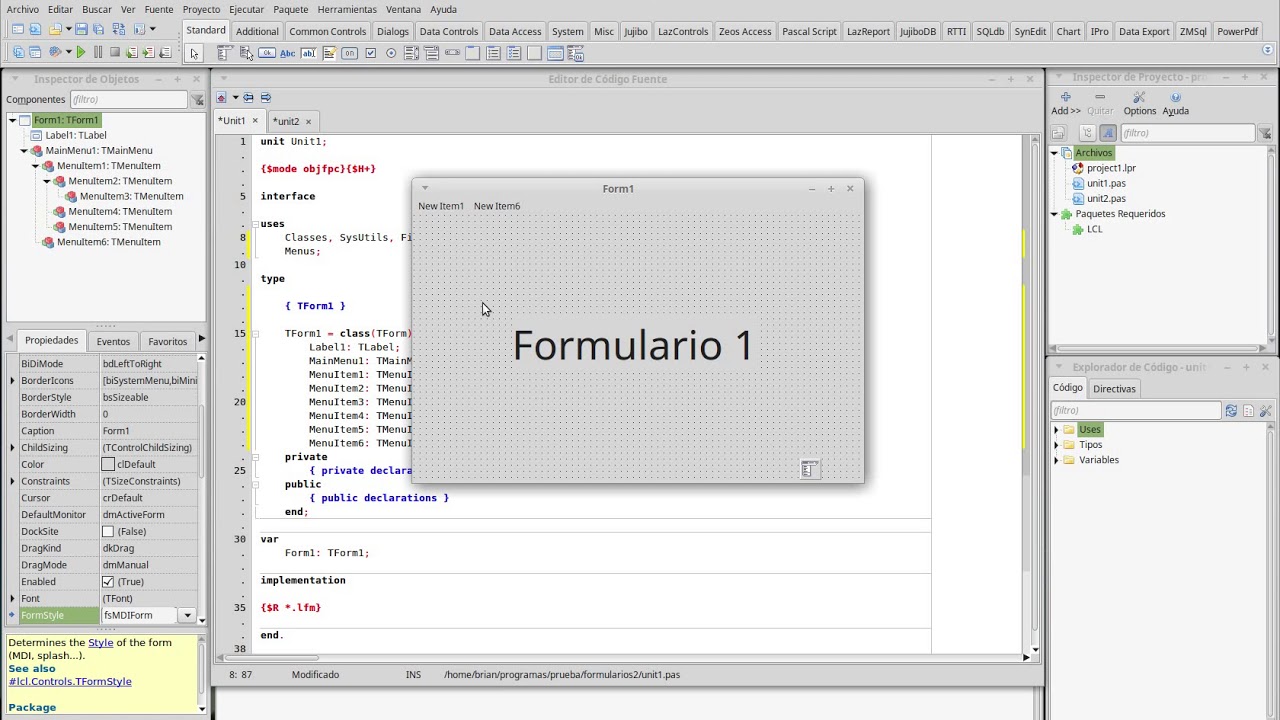The image size is (1280, 720).
Task: Expand the Font property
Action: pyautogui.click(x=12, y=598)
